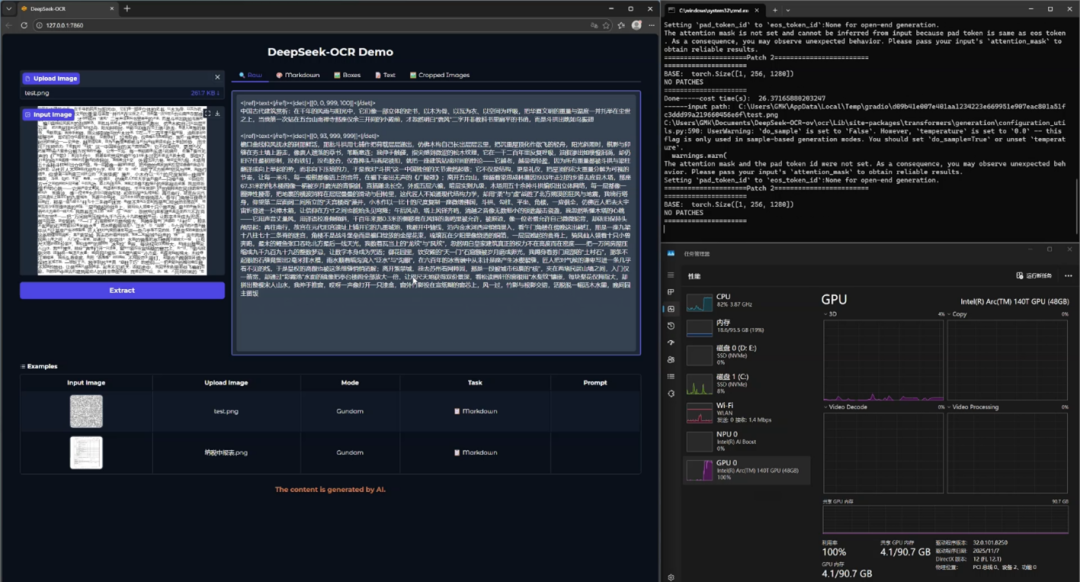Open the browser profile avatar

[x=636, y=25]
